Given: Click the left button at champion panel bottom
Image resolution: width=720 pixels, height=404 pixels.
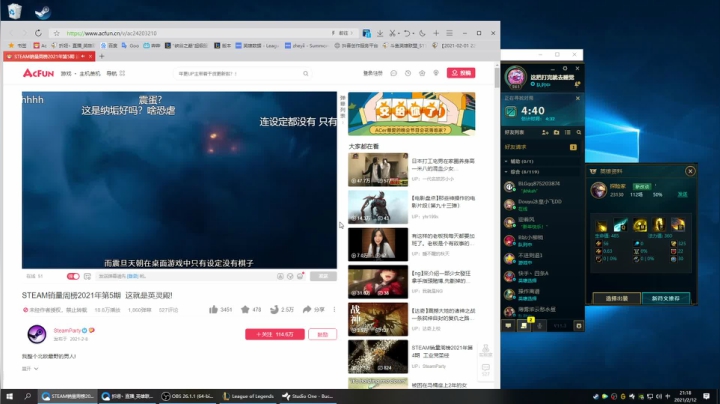Looking at the screenshot, I should tap(616, 298).
